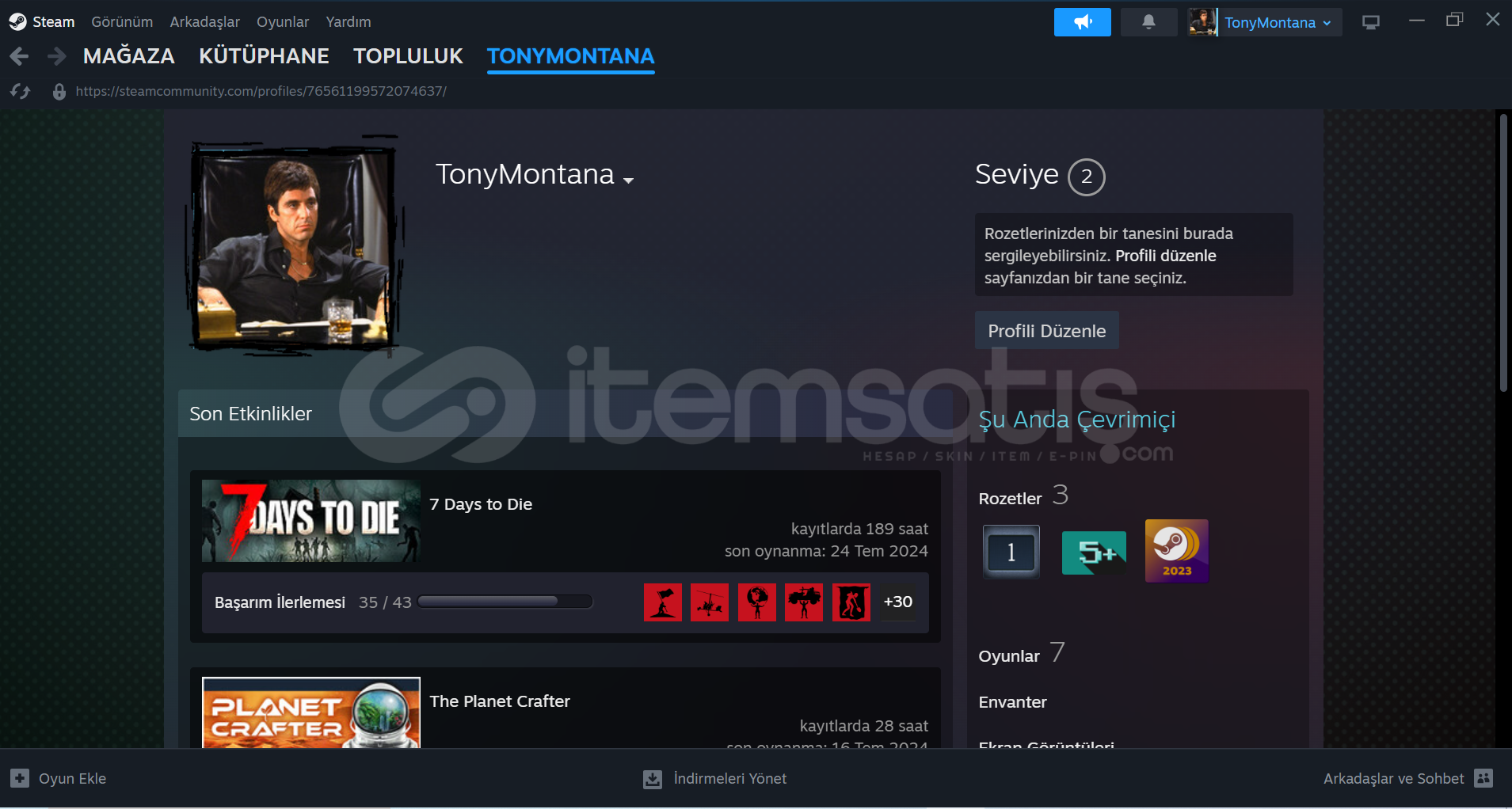Open the level 1 badge
This screenshot has height=809, width=1512.
tap(1011, 552)
